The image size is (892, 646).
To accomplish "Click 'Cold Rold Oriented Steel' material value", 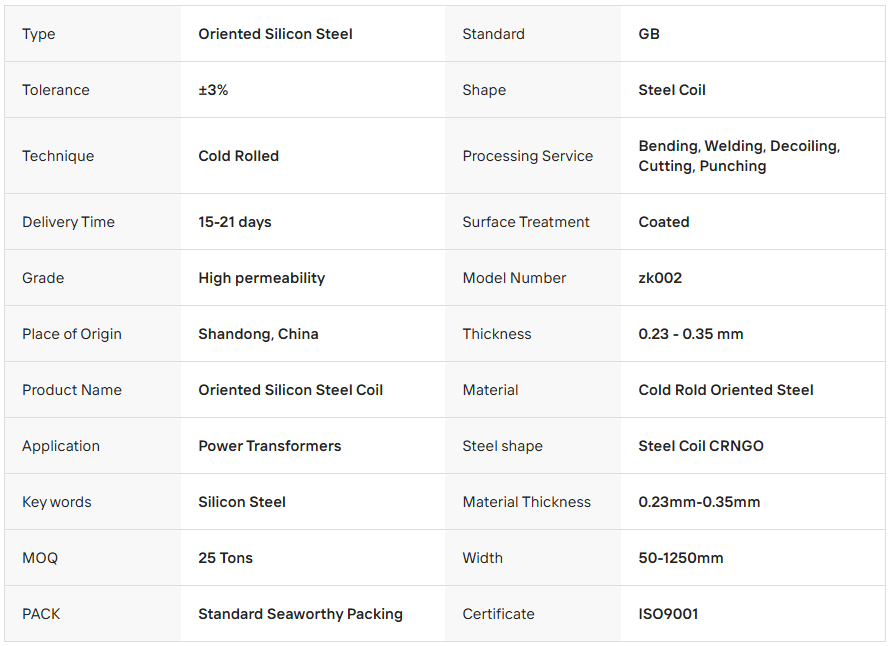I will 726,390.
